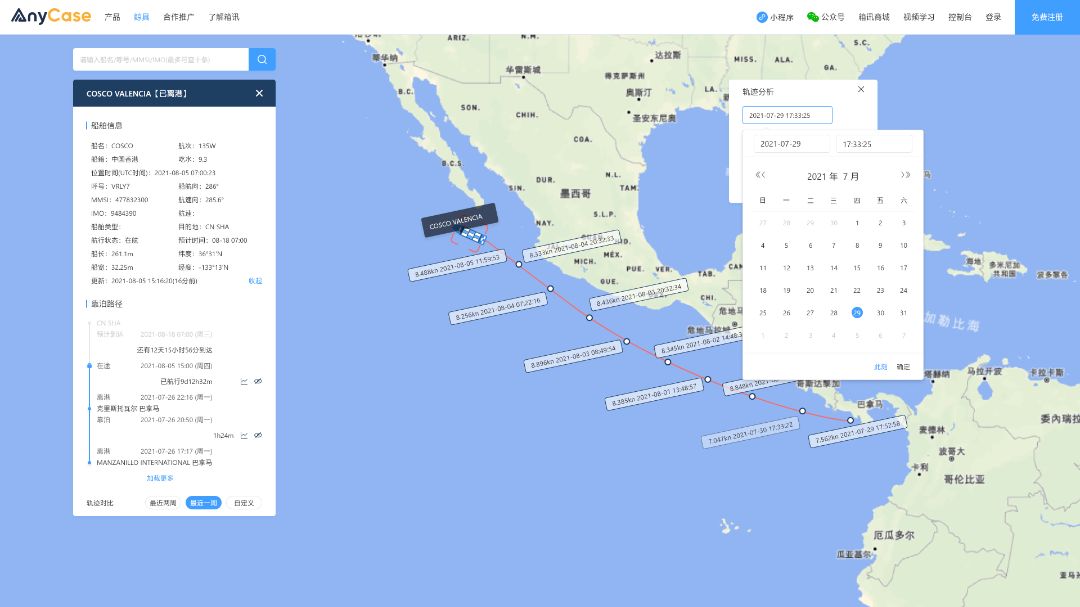
Task: Open the 视频学习 nav item
Action: tap(919, 17)
